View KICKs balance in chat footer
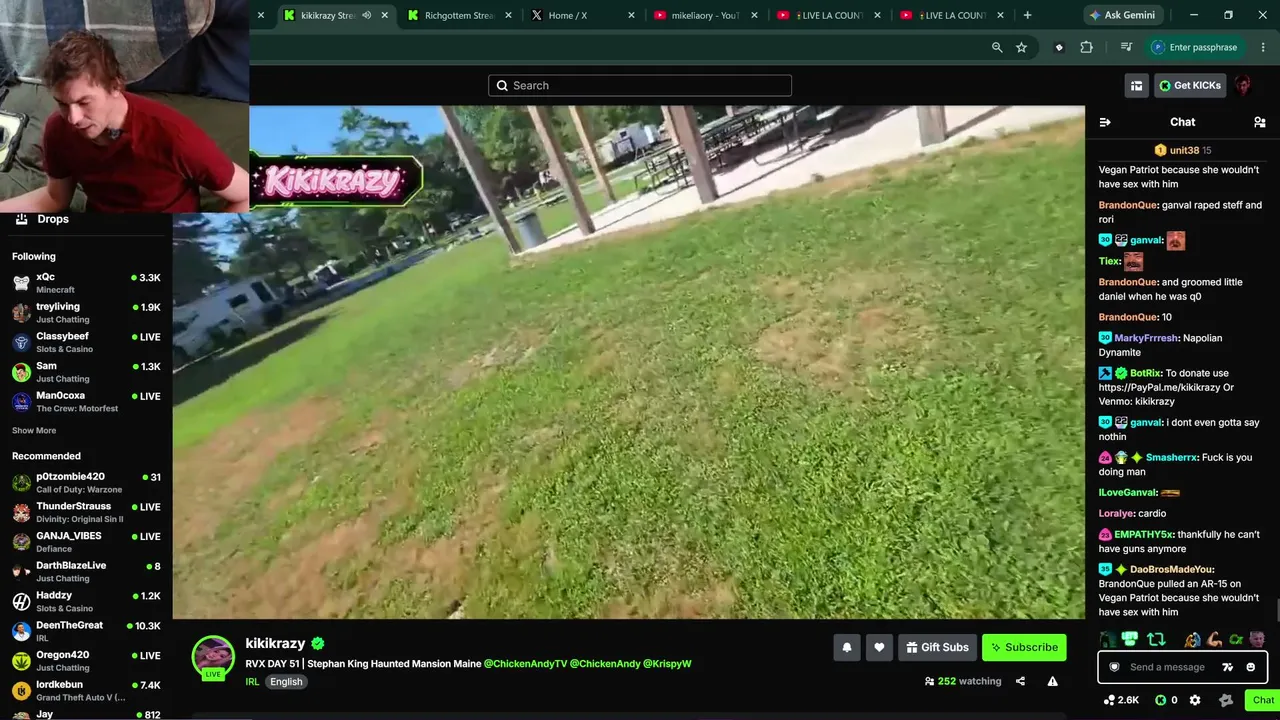This screenshot has height=720, width=1280. point(1166,700)
